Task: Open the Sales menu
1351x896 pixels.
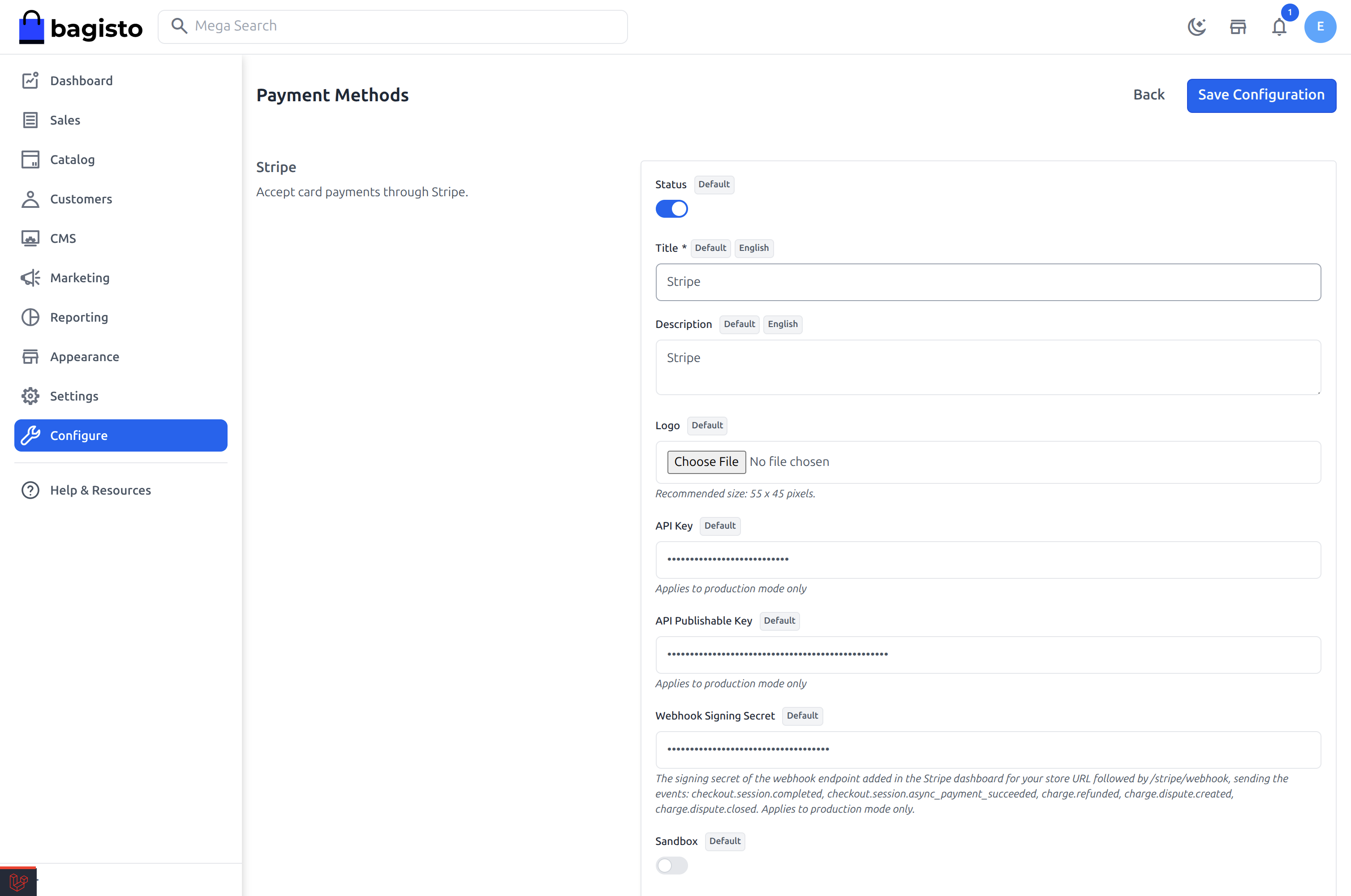Action: (120, 120)
